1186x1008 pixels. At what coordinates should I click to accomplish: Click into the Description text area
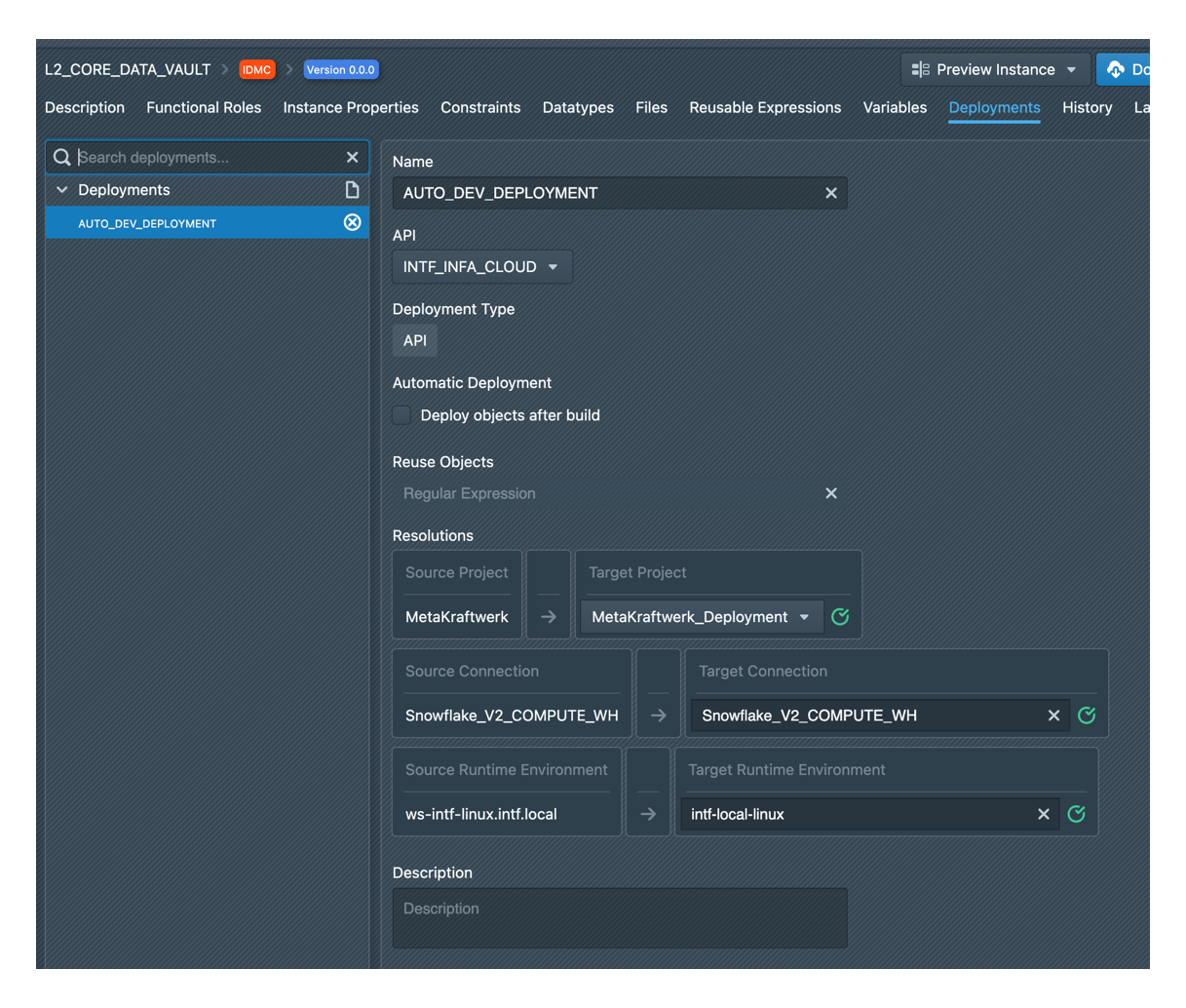coord(619,917)
